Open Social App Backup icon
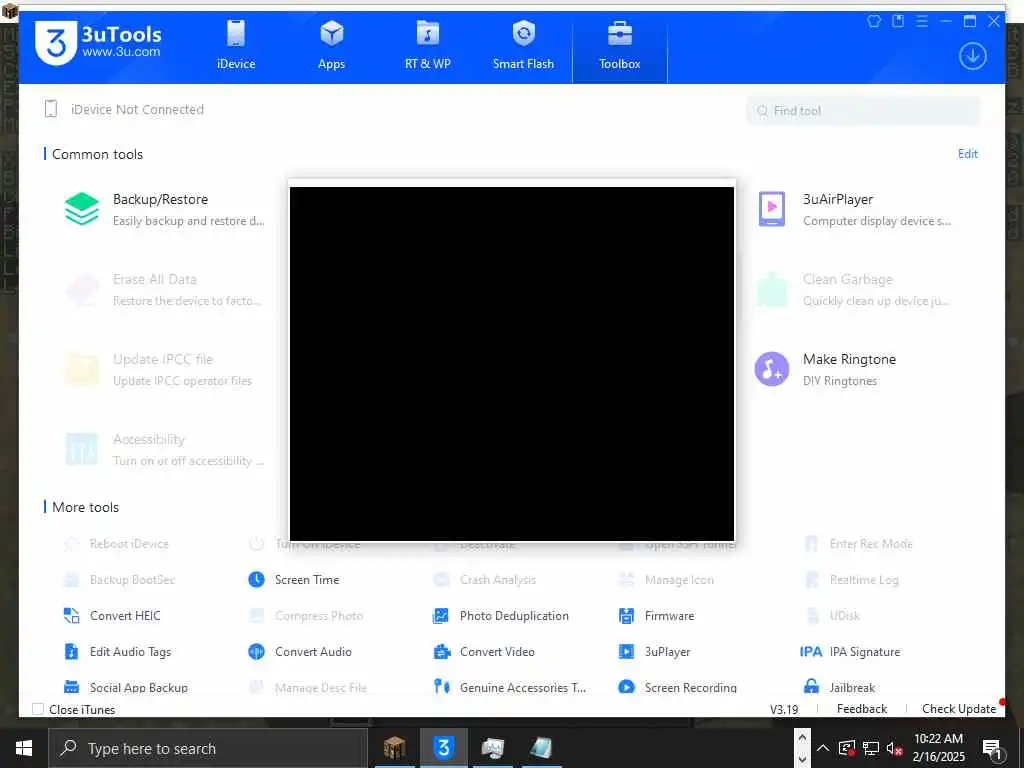This screenshot has height=768, width=1024. pos(71,687)
